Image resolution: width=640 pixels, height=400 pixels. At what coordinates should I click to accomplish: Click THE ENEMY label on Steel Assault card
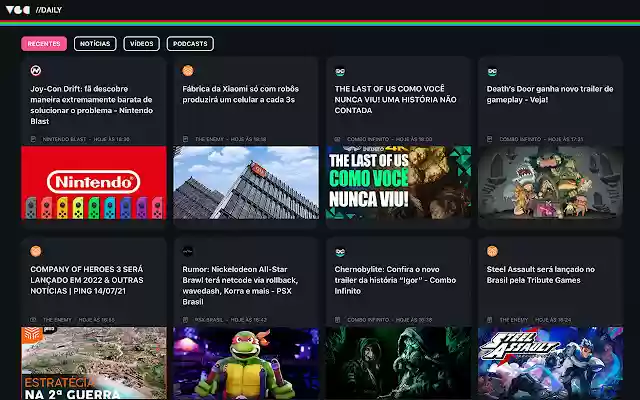514,320
